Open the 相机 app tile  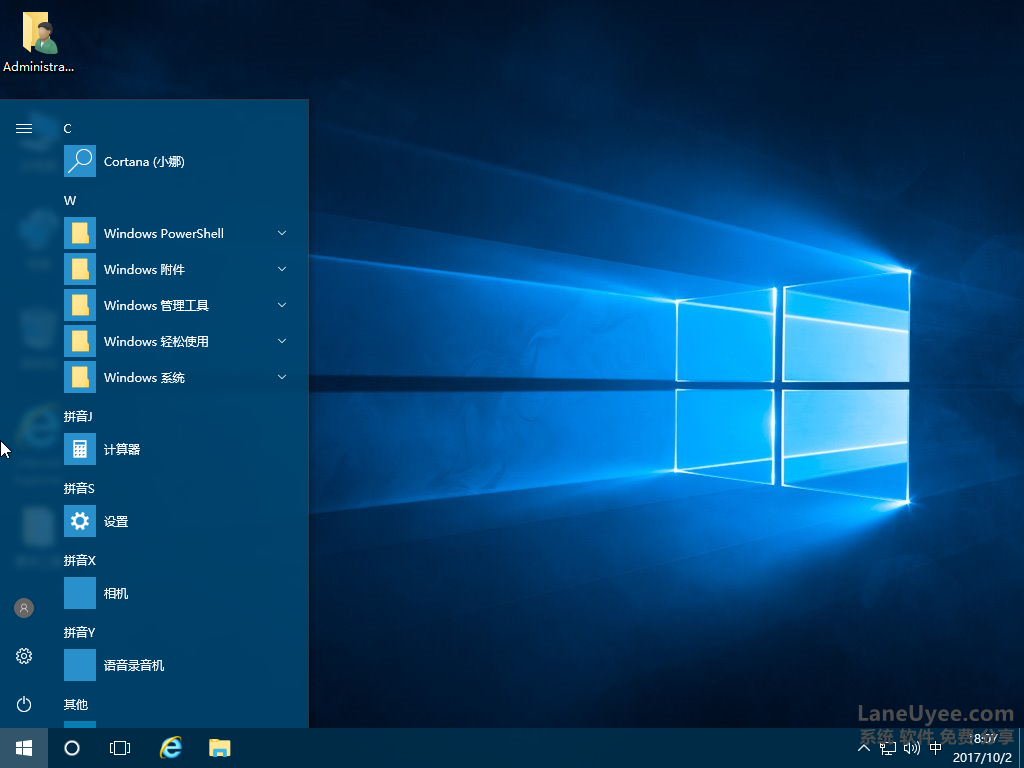coord(80,593)
